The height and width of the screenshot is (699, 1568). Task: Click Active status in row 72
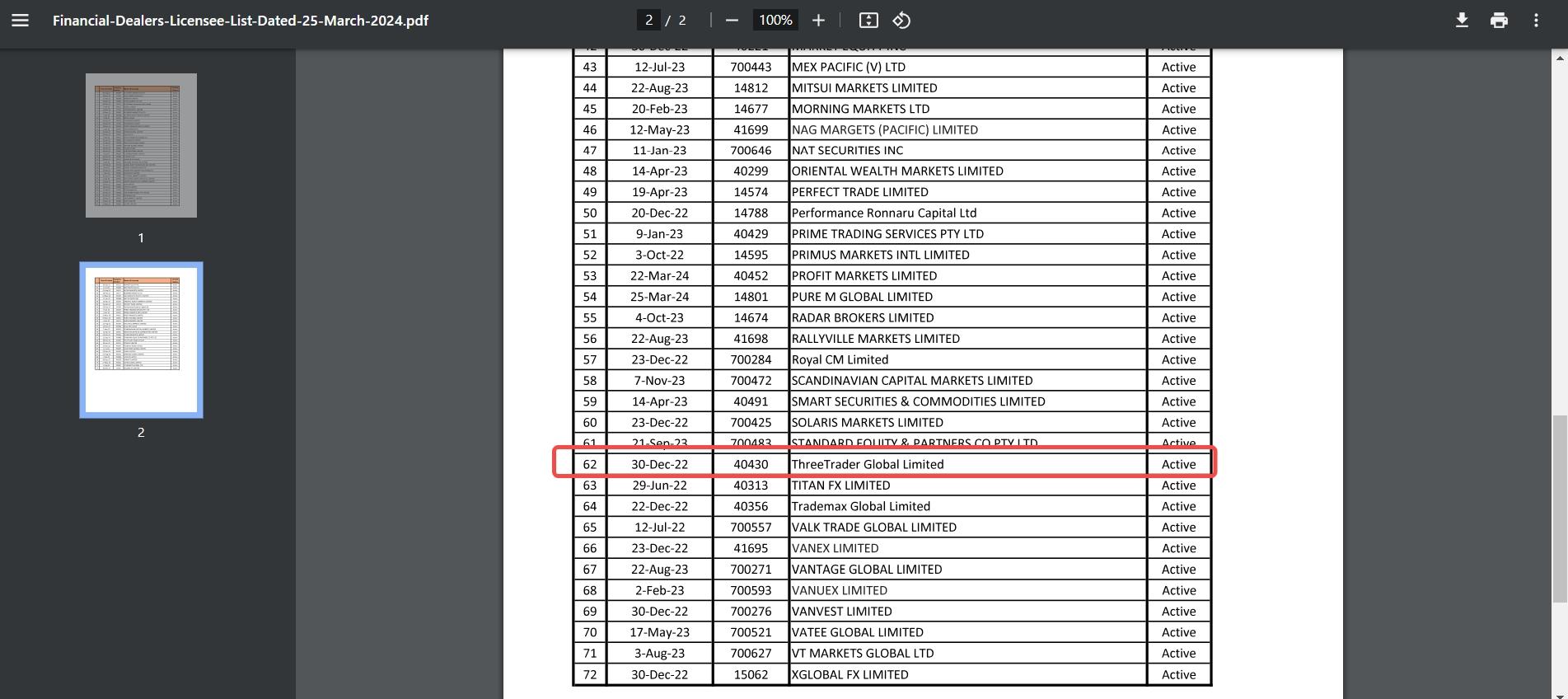(x=1179, y=674)
